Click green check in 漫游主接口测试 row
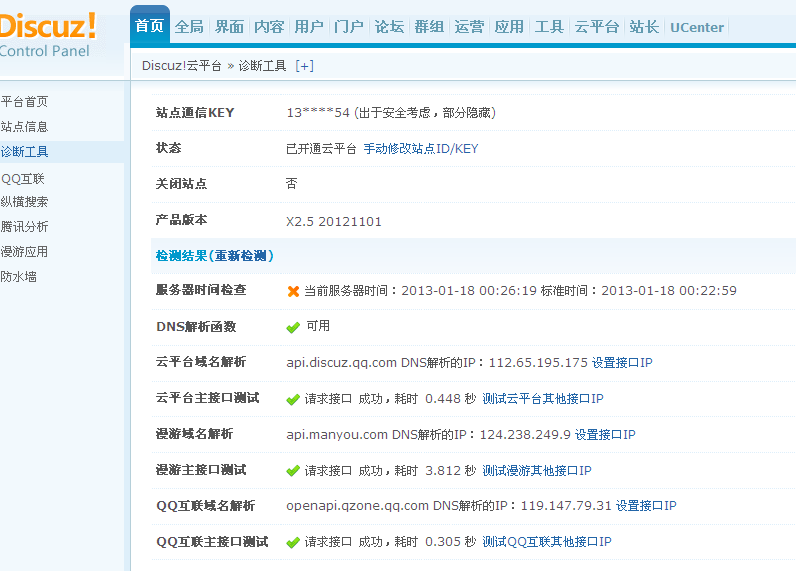 [x=293, y=471]
